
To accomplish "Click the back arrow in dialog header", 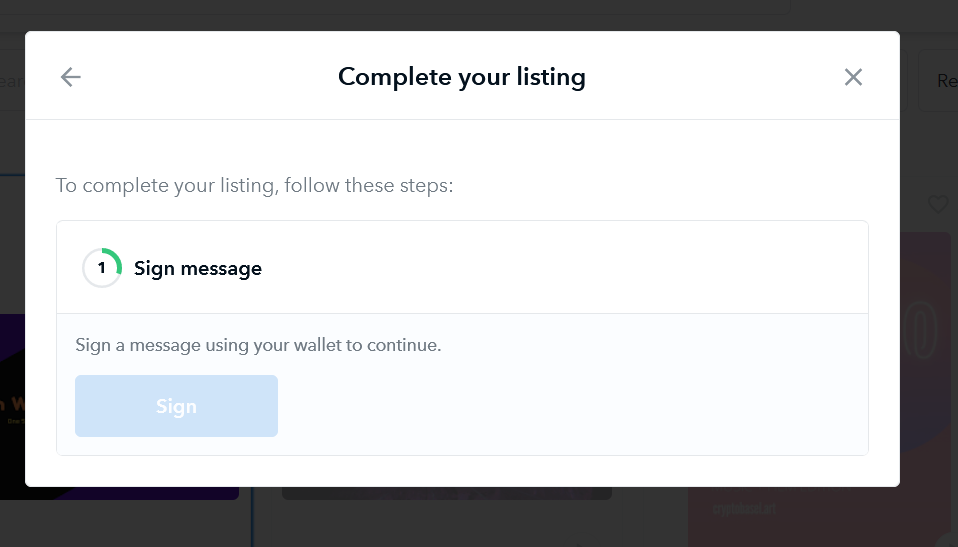I will point(70,77).
